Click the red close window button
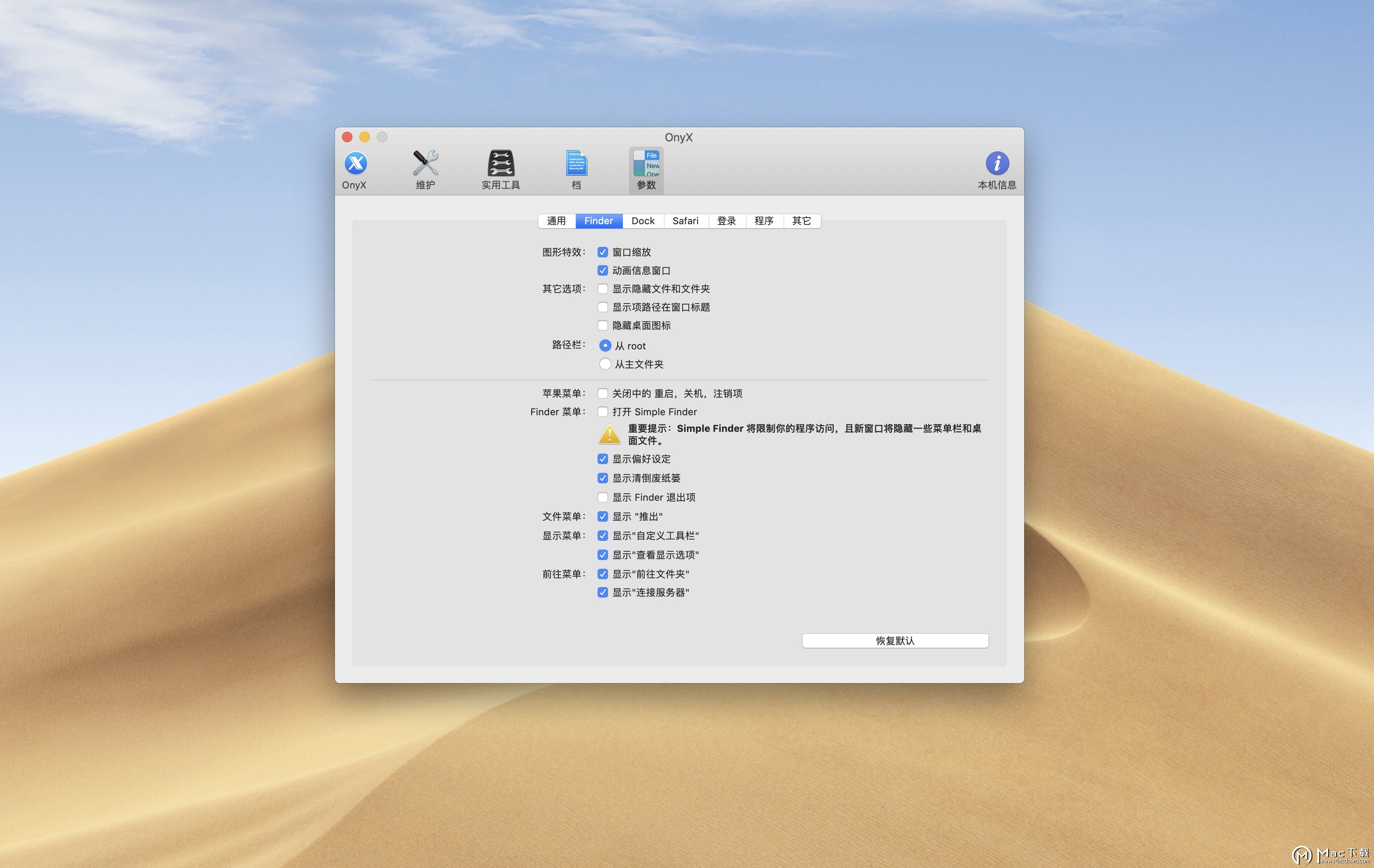The image size is (1374, 868). pyautogui.click(x=347, y=137)
